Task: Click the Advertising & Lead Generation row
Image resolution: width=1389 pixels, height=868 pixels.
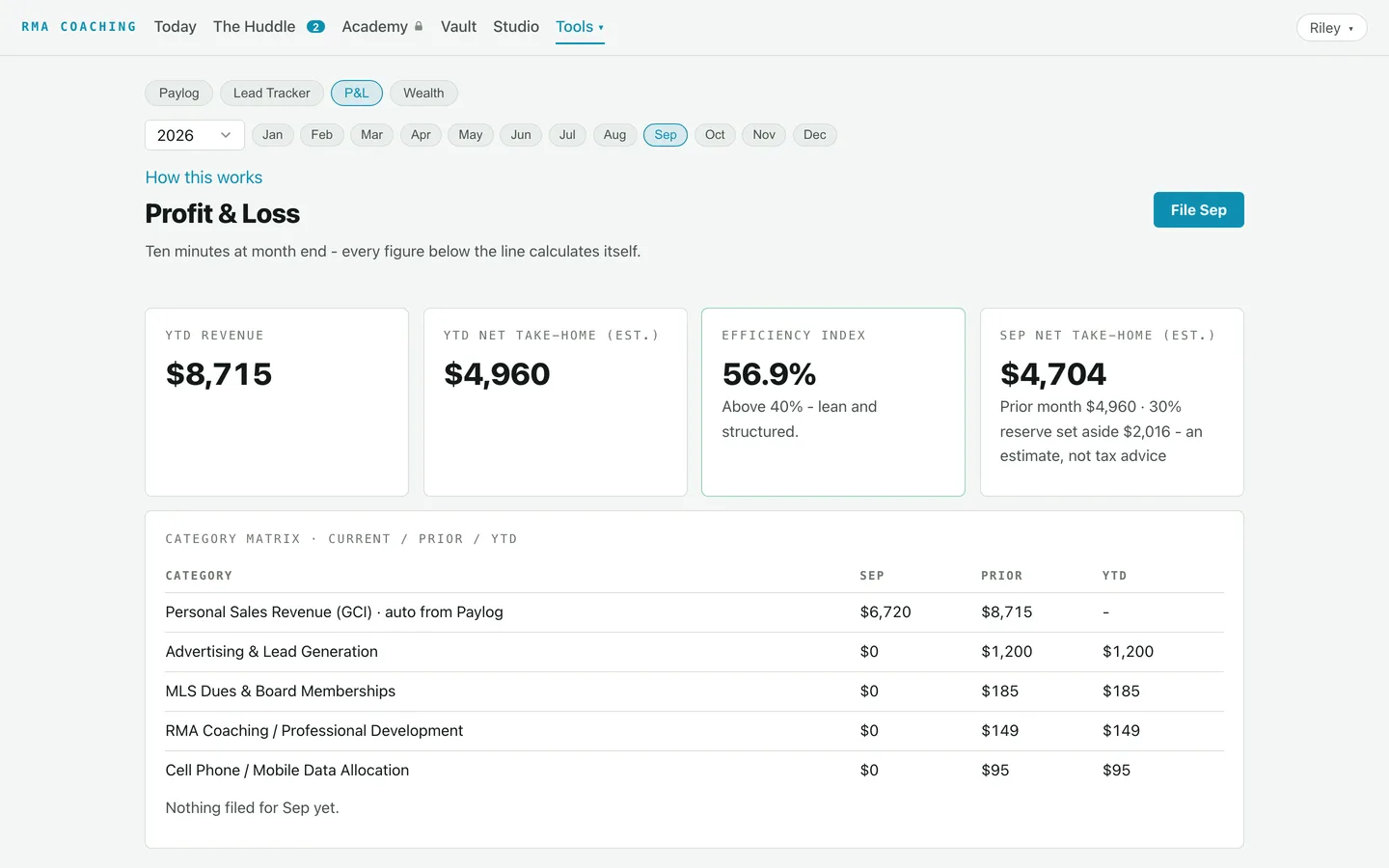Action: [694, 652]
